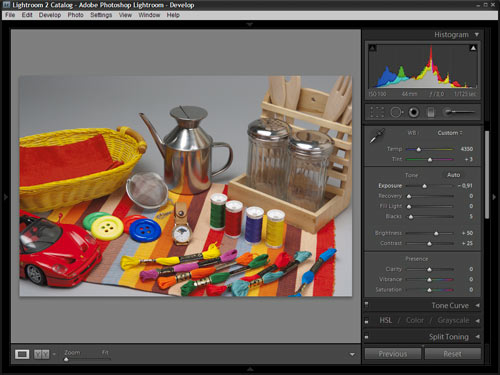Viewport: 500px width, 375px height.
Task: Open the File menu
Action: [10, 15]
